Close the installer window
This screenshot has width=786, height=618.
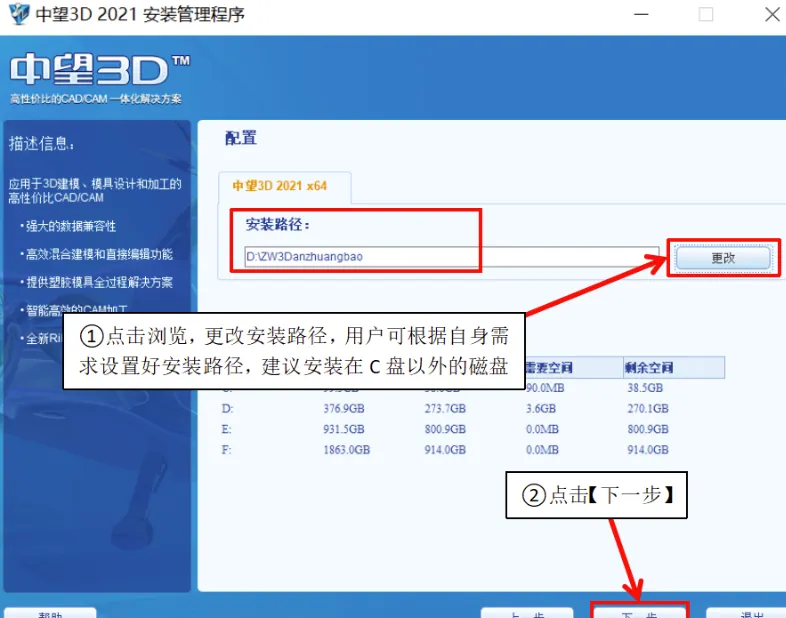(772, 15)
